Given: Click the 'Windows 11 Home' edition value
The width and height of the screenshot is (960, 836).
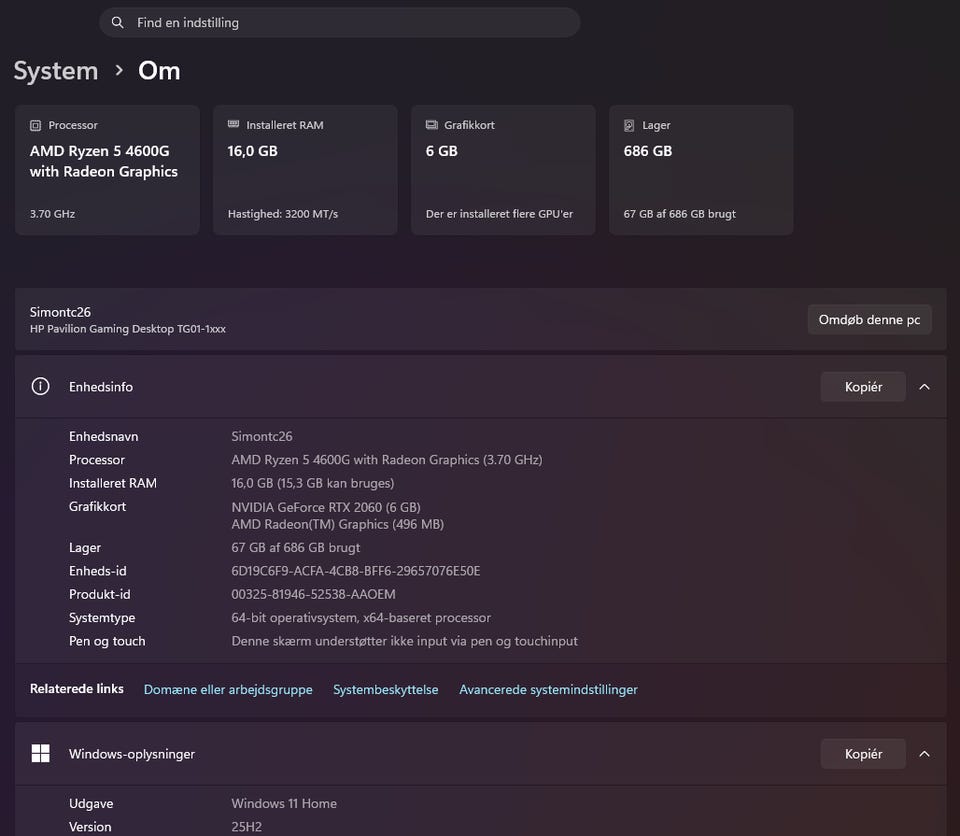Looking at the screenshot, I should point(284,804).
